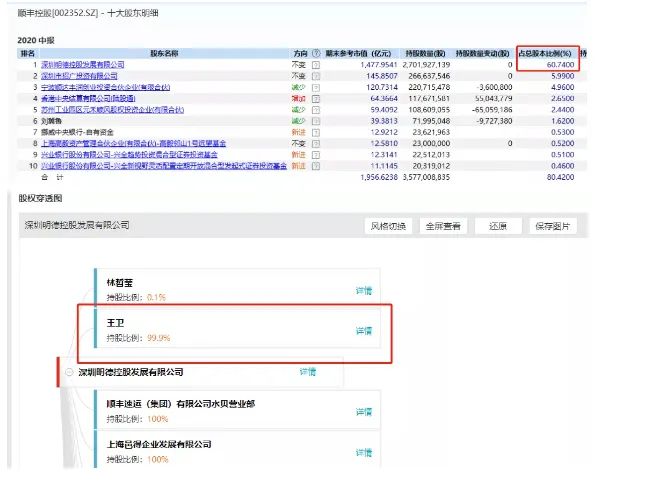Click the 股东名称 column header
Screen dimensions: 649x487
click(164, 53)
